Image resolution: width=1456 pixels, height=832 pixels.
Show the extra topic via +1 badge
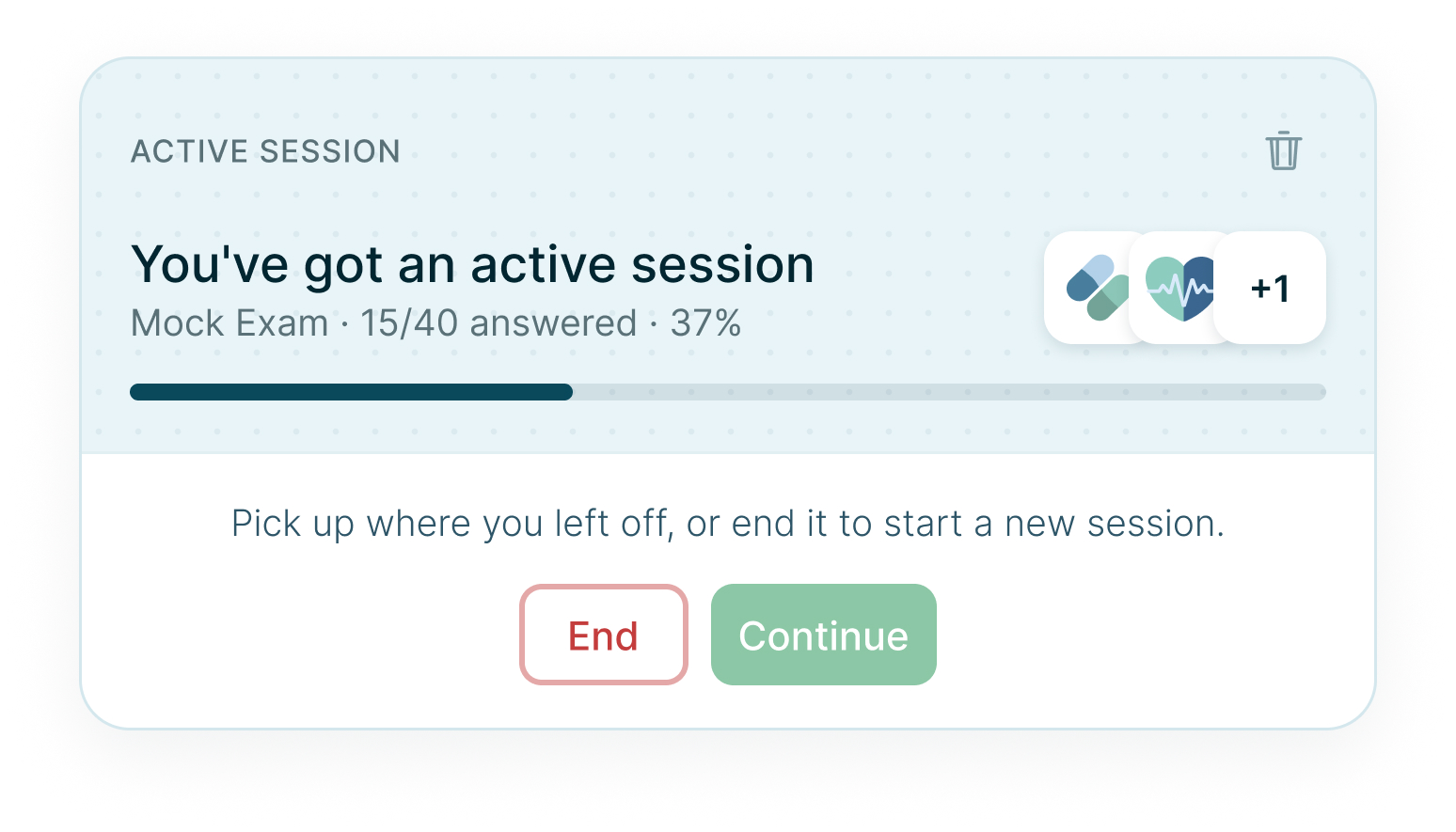coord(1270,288)
